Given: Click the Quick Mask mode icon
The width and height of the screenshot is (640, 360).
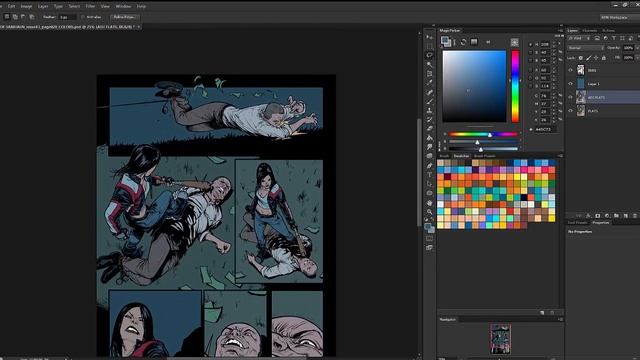Looking at the screenshot, I should tap(429, 238).
